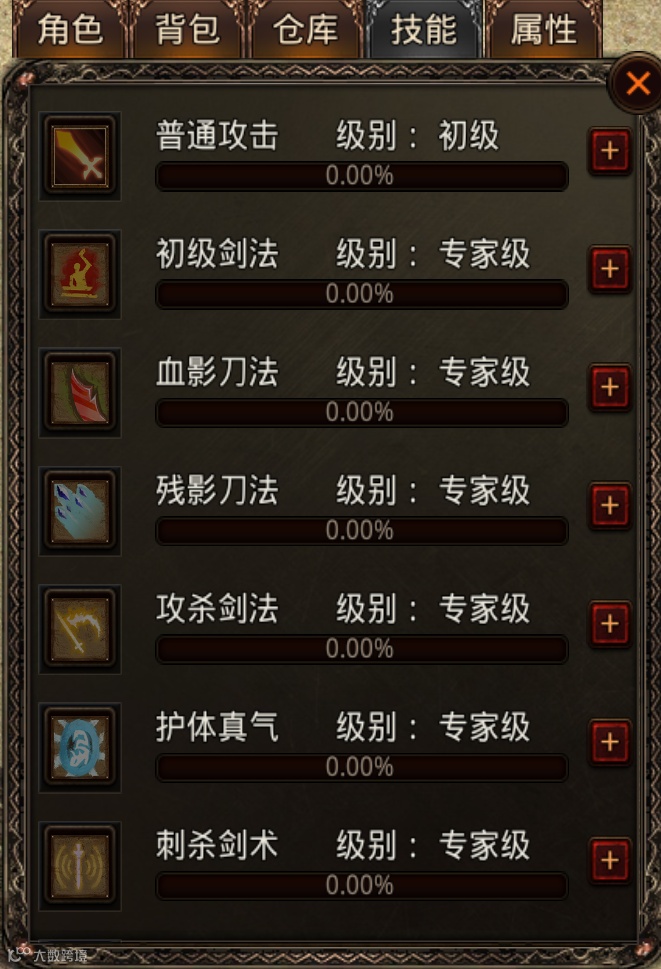
Task: Add point to 血影刀法 via plus
Action: pos(610,387)
